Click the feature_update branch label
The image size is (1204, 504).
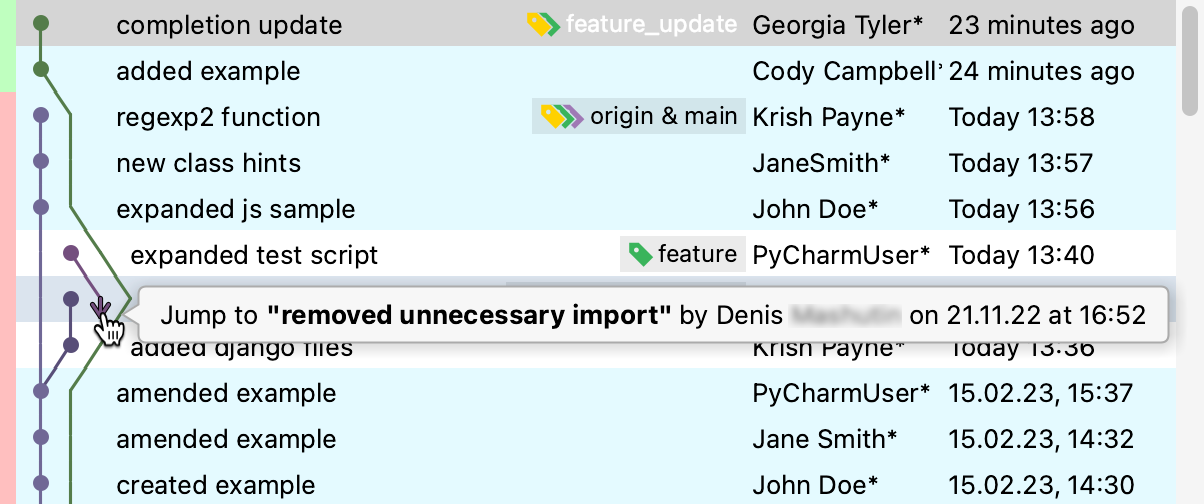pyautogui.click(x=651, y=25)
